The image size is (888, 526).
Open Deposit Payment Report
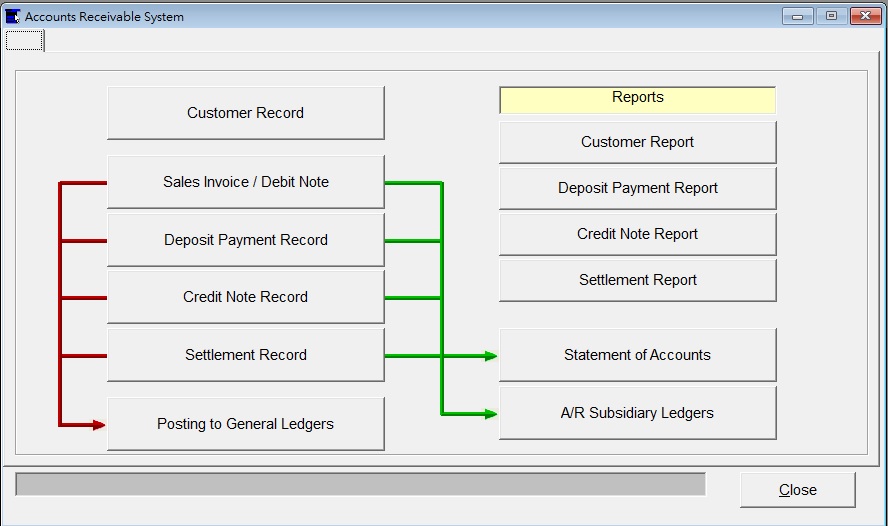(638, 188)
